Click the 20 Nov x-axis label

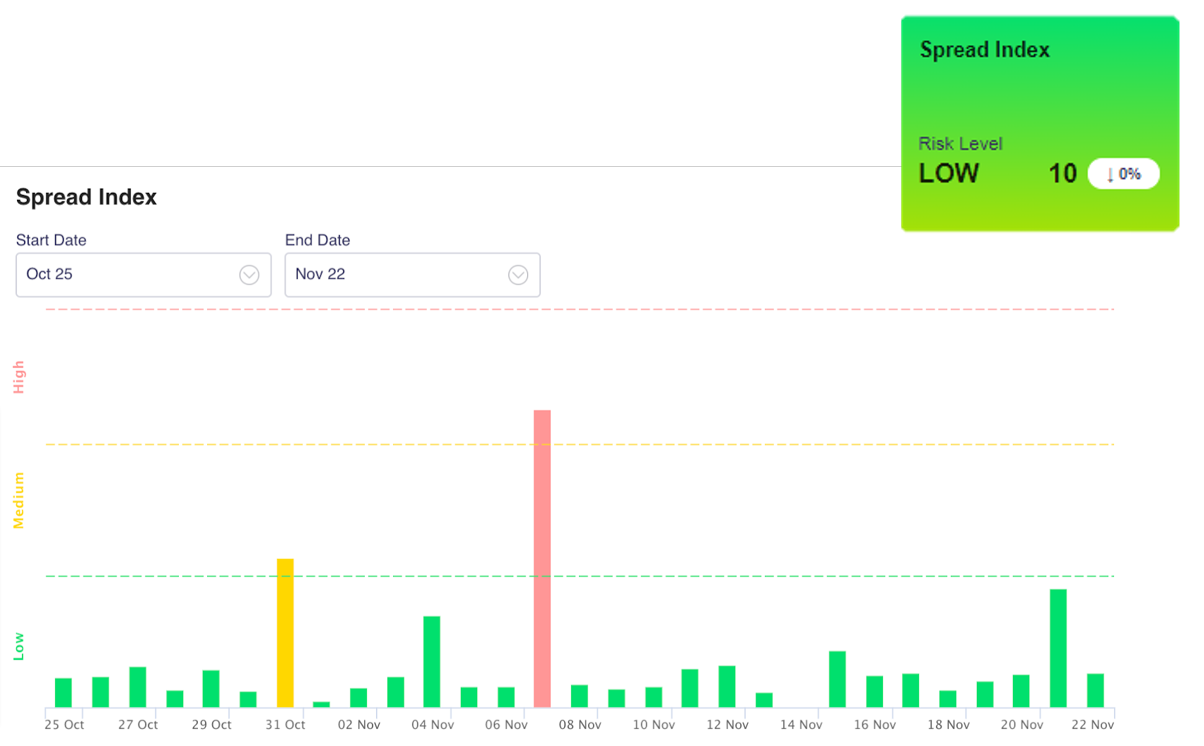click(1022, 725)
